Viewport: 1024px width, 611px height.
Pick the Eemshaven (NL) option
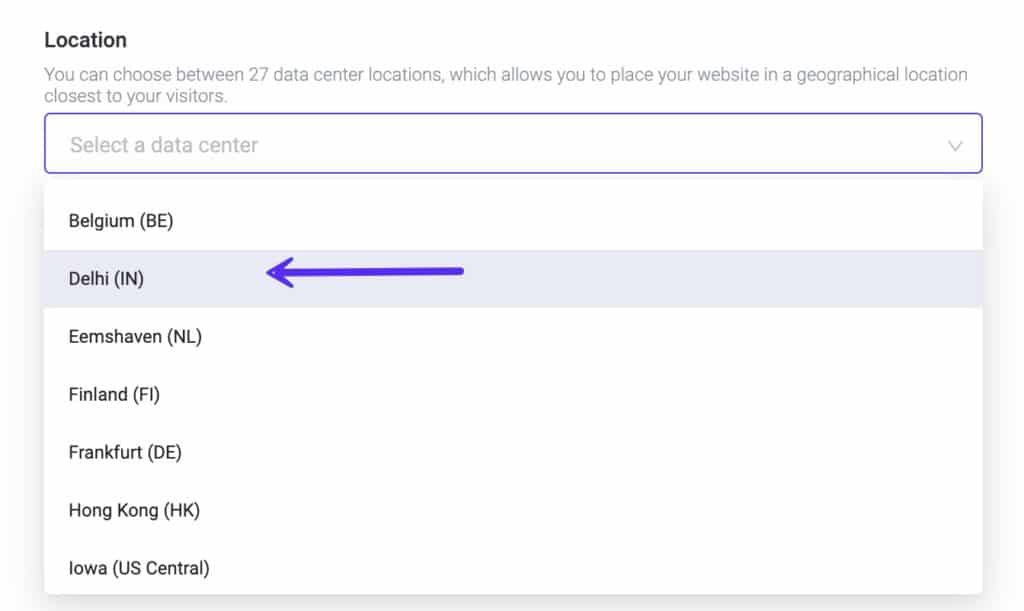135,337
